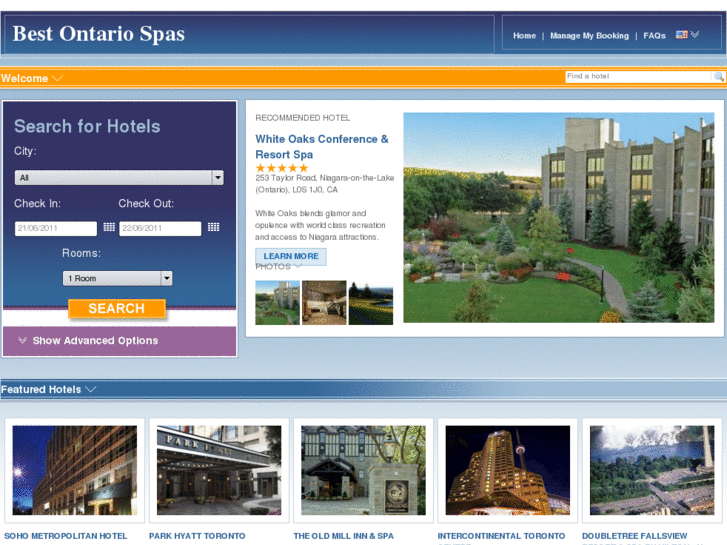The image size is (727, 545).
Task: Open the Check Out calendar icon
Action: click(x=213, y=227)
